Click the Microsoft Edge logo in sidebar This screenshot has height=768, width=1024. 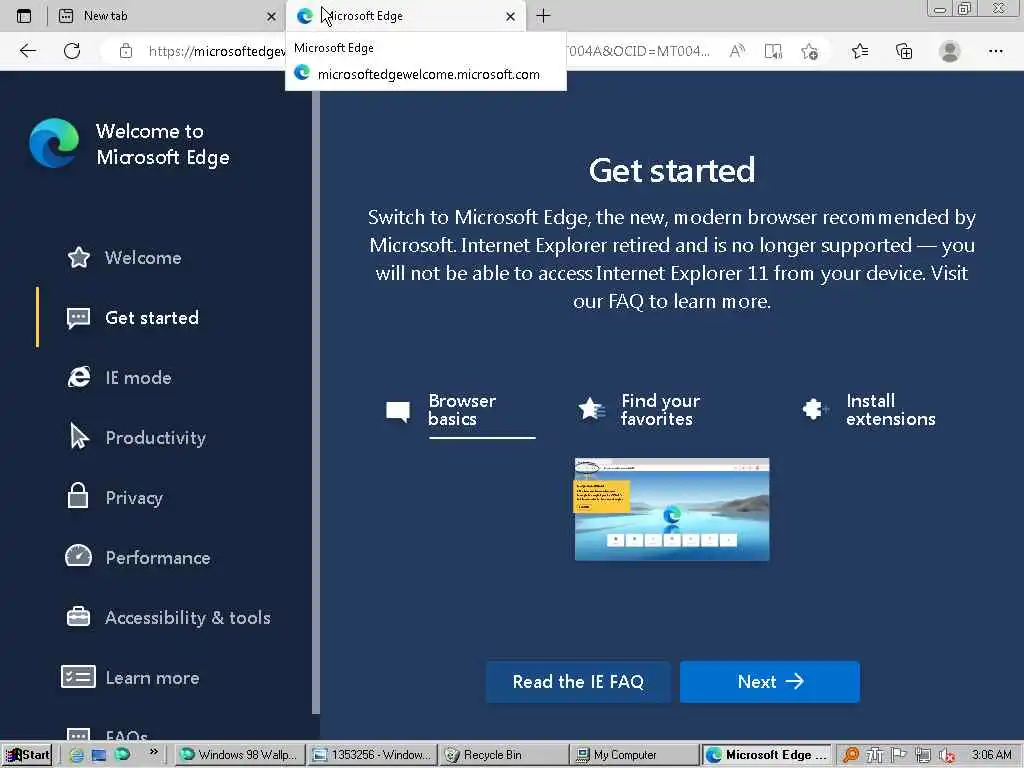pos(54,143)
